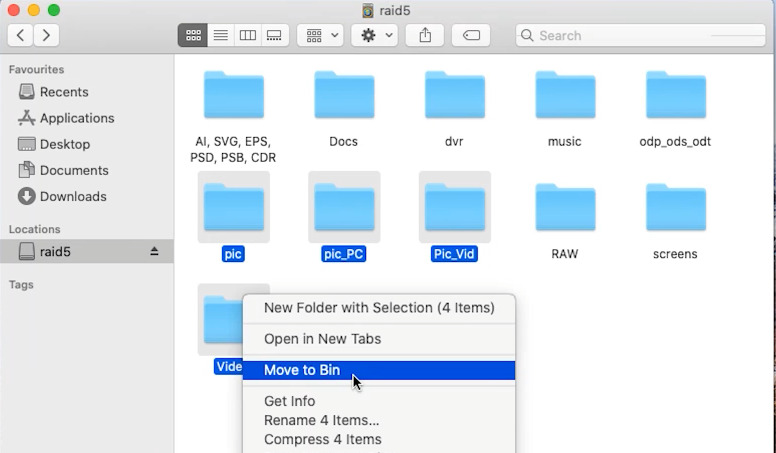The image size is (776, 453).
Task: Choose Open in New Tabs
Action: tap(379, 339)
